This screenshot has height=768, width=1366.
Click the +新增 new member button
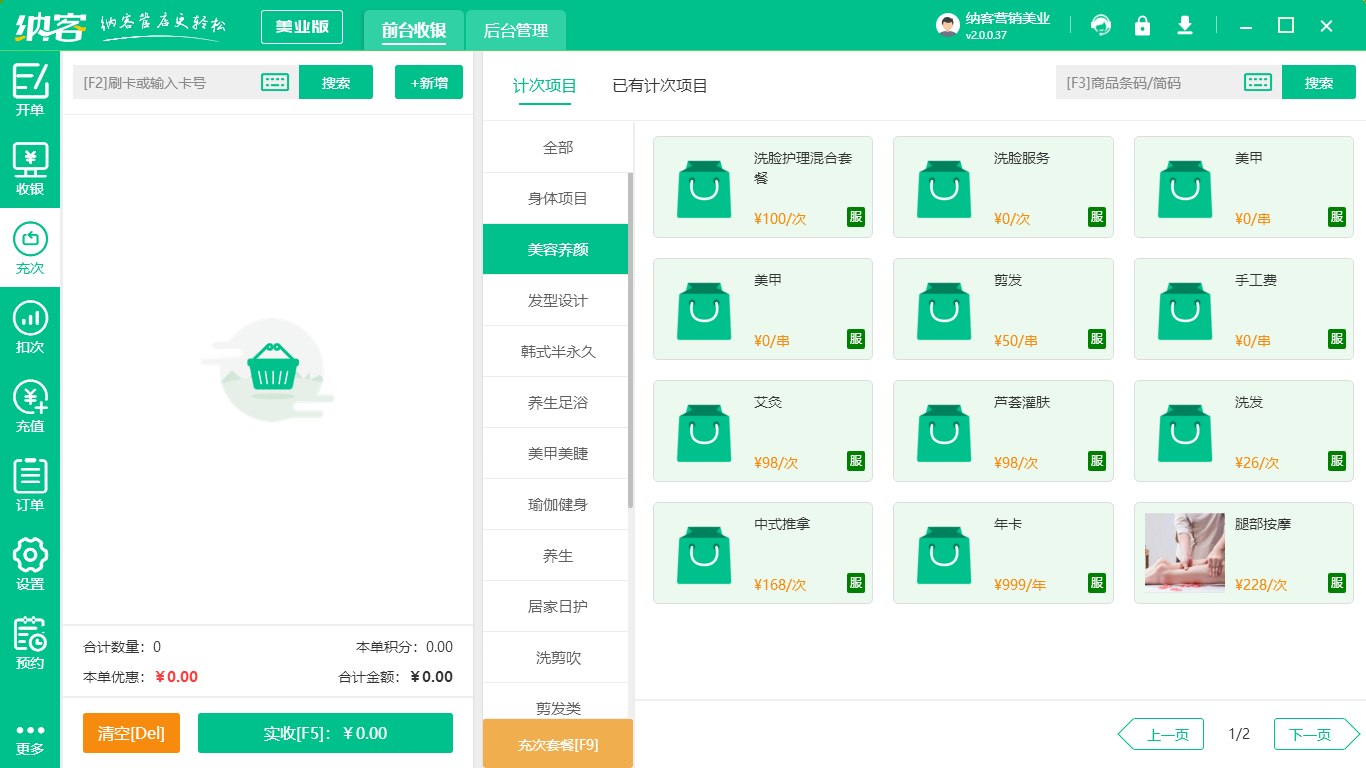428,82
